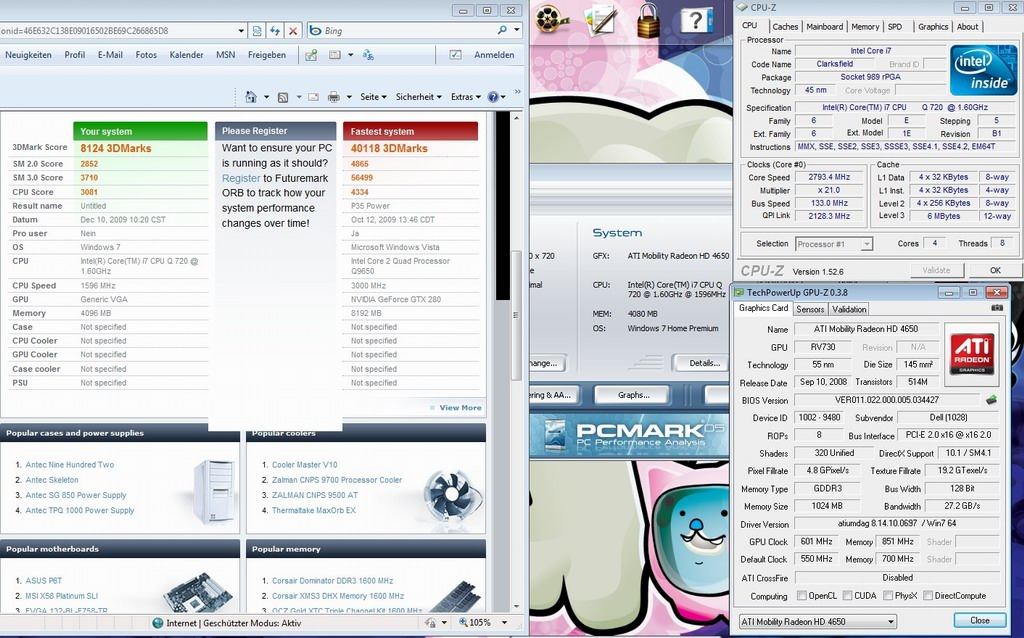Image resolution: width=1024 pixels, height=638 pixels.
Task: Click the PCMark05 logo banner
Action: pyautogui.click(x=629, y=436)
